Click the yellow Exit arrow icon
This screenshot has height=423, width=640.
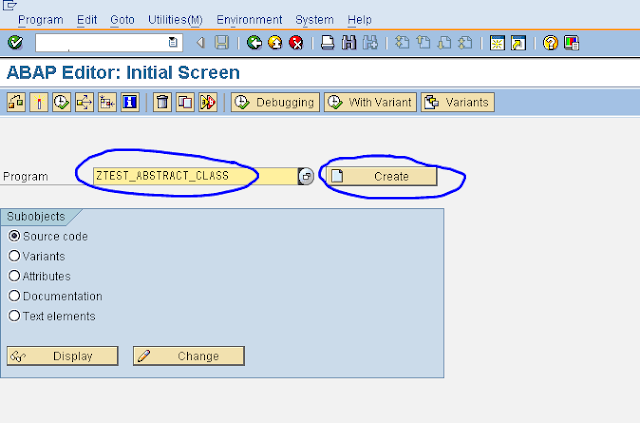(276, 42)
